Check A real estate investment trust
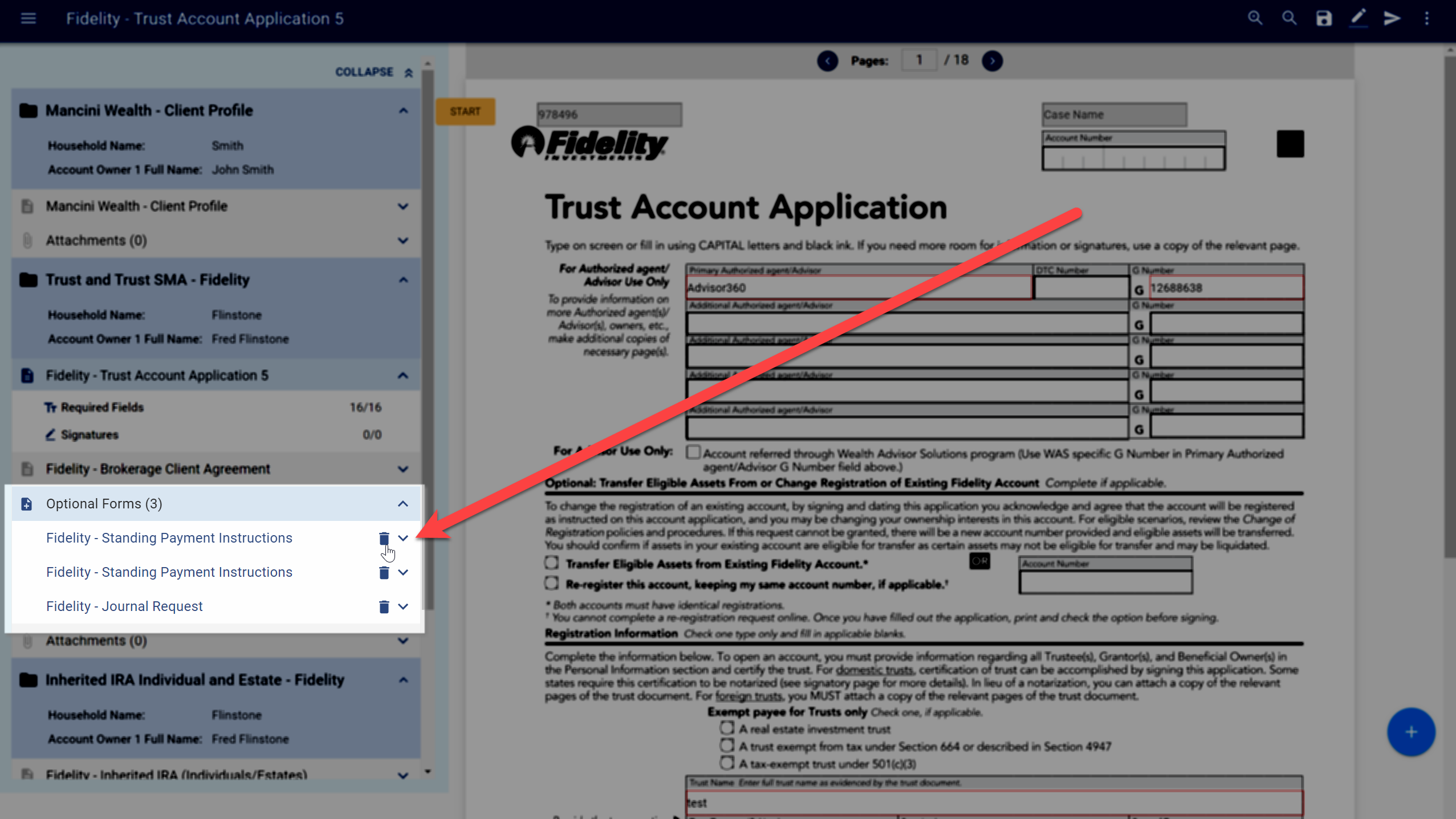The height and width of the screenshot is (819, 1456). [x=727, y=728]
